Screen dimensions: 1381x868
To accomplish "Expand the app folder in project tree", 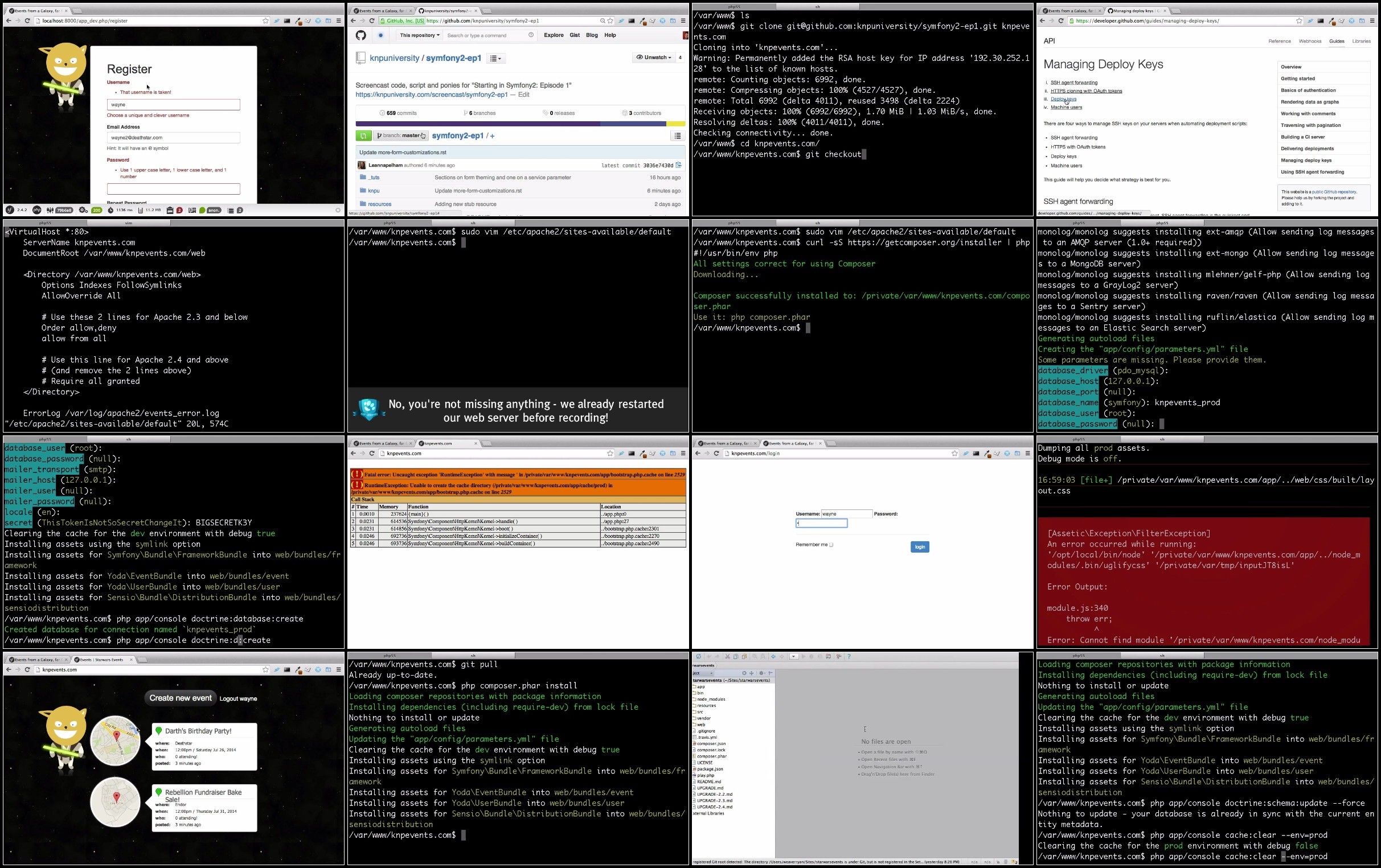I will (x=700, y=687).
